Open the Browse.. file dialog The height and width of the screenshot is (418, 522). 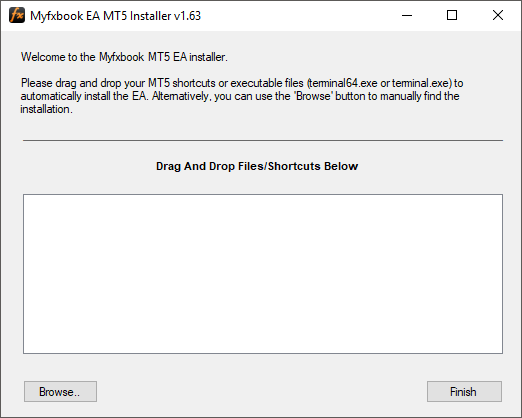(x=60, y=392)
